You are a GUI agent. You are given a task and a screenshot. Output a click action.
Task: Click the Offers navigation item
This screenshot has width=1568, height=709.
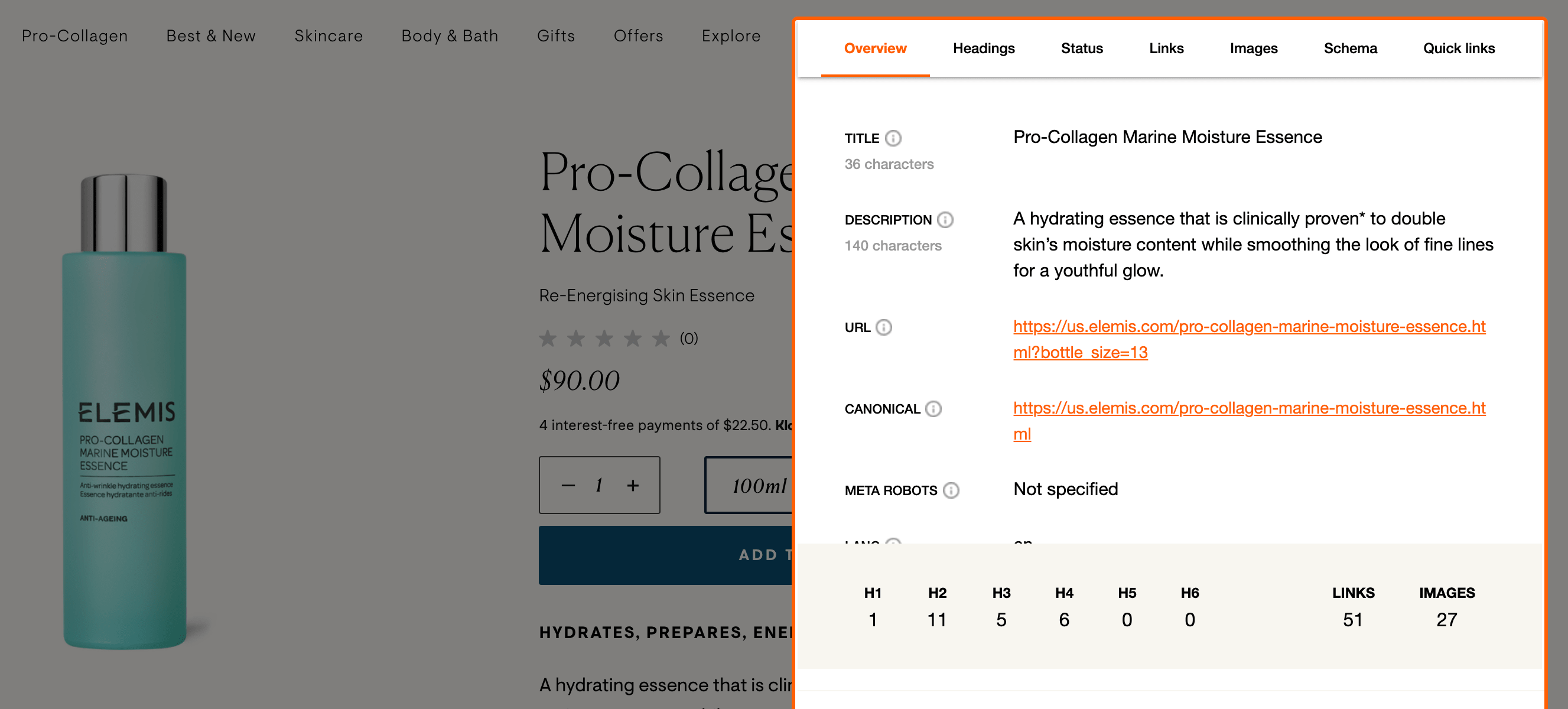coord(639,36)
